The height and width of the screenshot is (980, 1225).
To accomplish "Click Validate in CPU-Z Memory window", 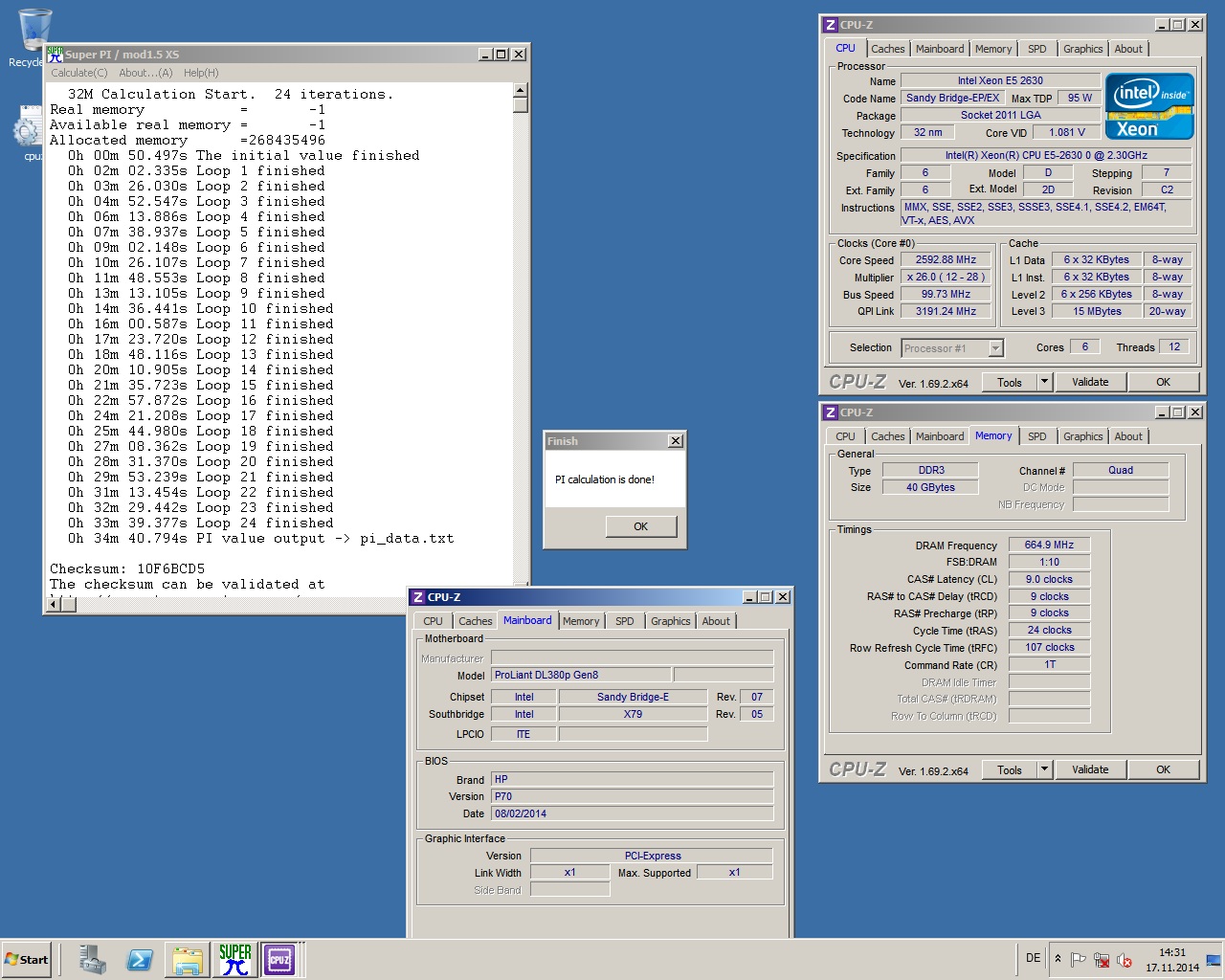I will coord(1090,769).
